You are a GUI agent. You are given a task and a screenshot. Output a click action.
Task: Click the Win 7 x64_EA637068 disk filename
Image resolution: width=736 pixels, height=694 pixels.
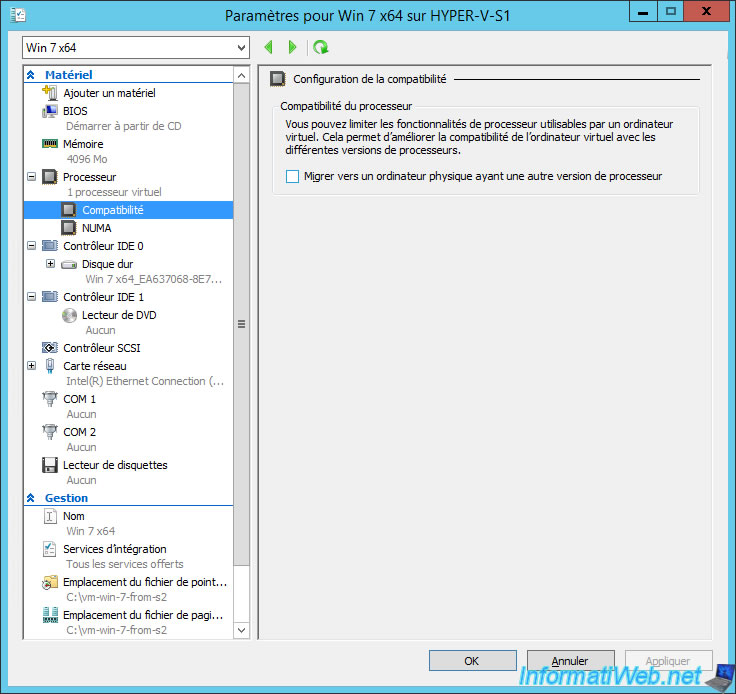click(x=153, y=279)
